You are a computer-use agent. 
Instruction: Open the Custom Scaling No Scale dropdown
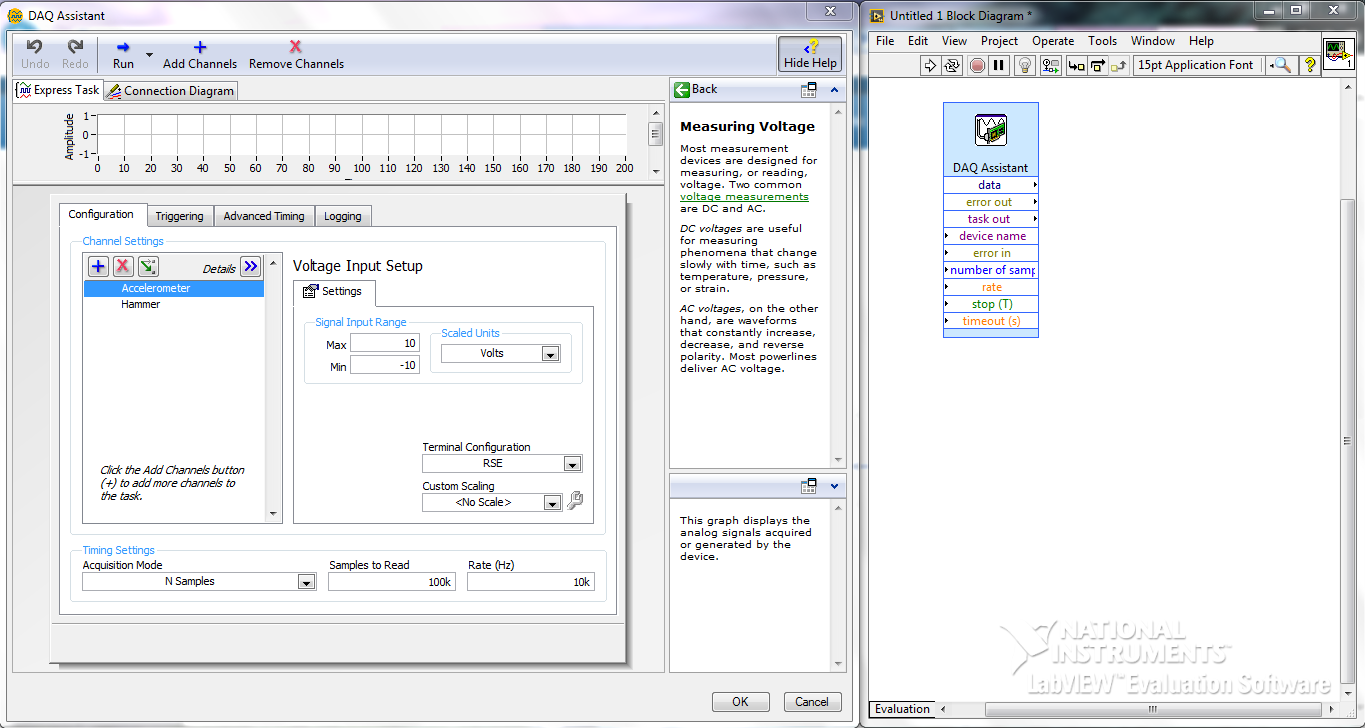click(552, 503)
